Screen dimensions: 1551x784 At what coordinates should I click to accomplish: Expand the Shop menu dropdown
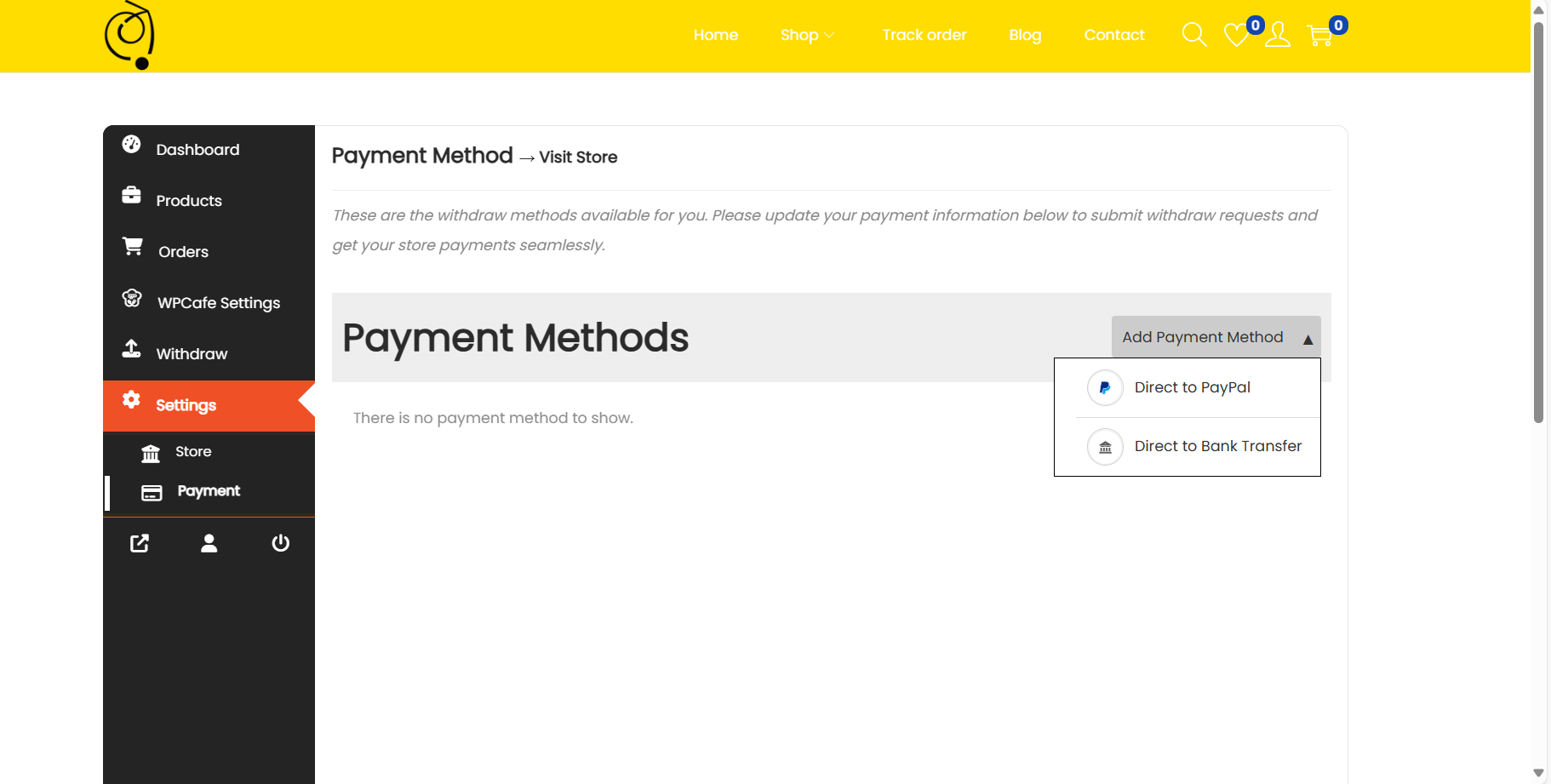806,35
